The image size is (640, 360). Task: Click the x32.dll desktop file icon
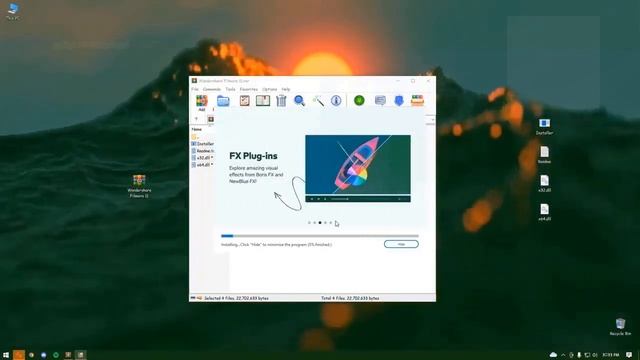544,184
